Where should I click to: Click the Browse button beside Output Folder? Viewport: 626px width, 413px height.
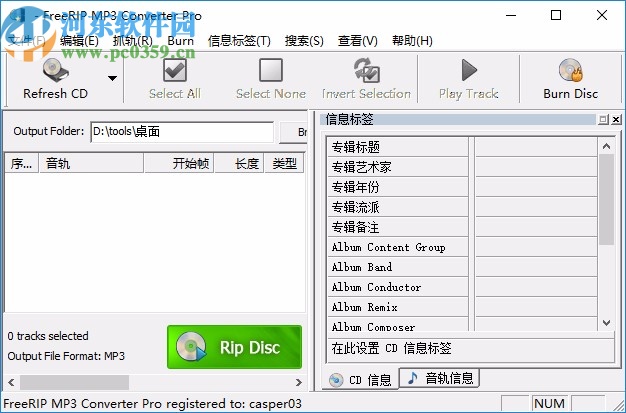coord(294,132)
